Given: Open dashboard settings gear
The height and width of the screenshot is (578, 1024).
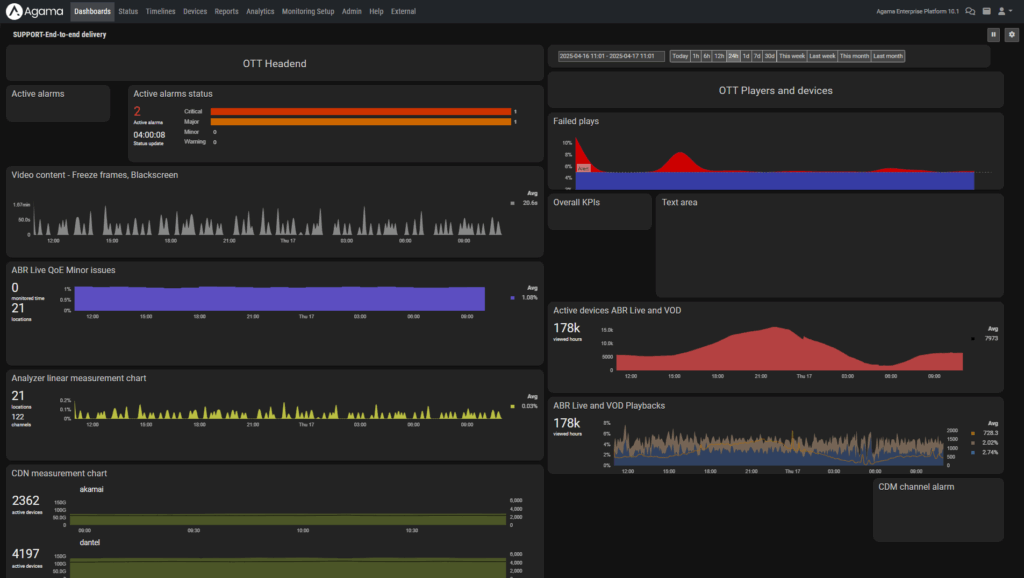Looking at the screenshot, I should 1011,34.
